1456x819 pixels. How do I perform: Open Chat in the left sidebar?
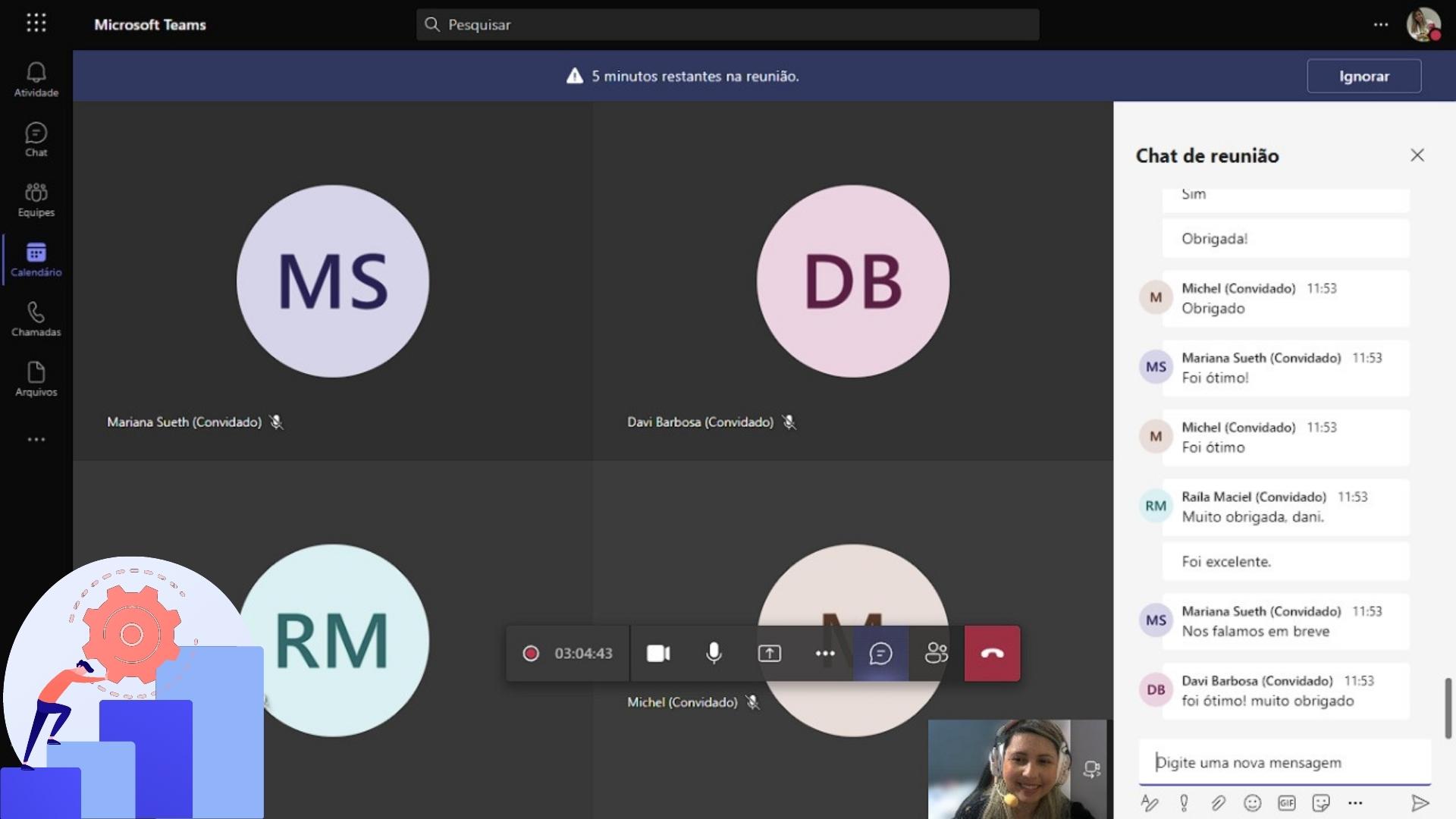click(36, 140)
